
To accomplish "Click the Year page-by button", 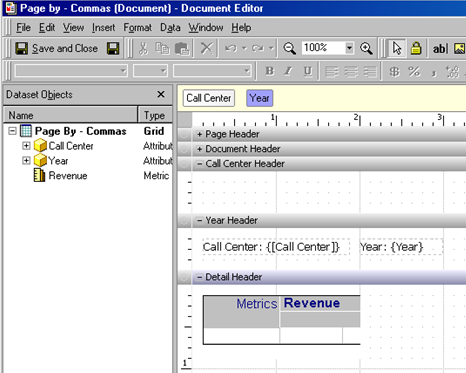I will click(x=260, y=98).
